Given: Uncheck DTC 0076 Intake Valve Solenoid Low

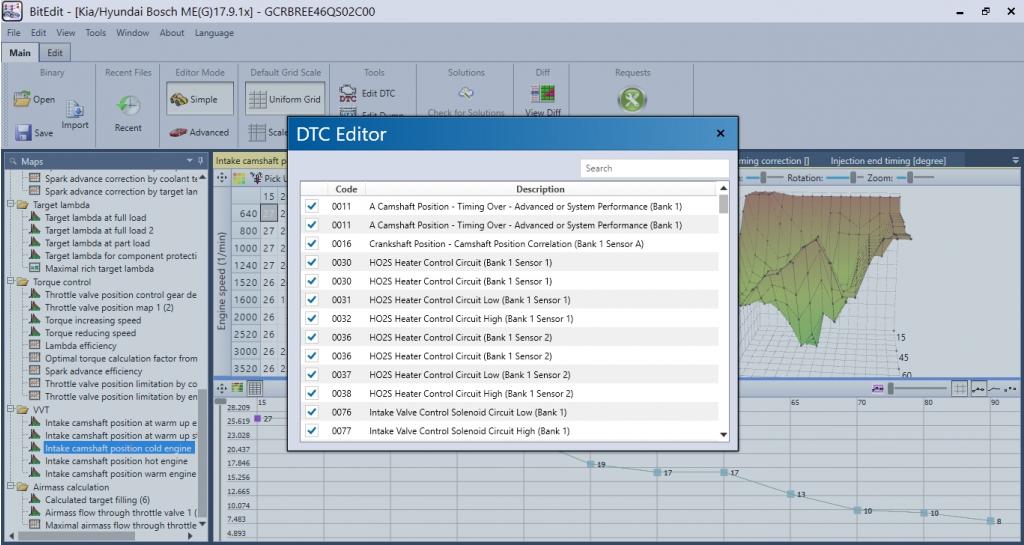Looking at the screenshot, I should 312,413.
